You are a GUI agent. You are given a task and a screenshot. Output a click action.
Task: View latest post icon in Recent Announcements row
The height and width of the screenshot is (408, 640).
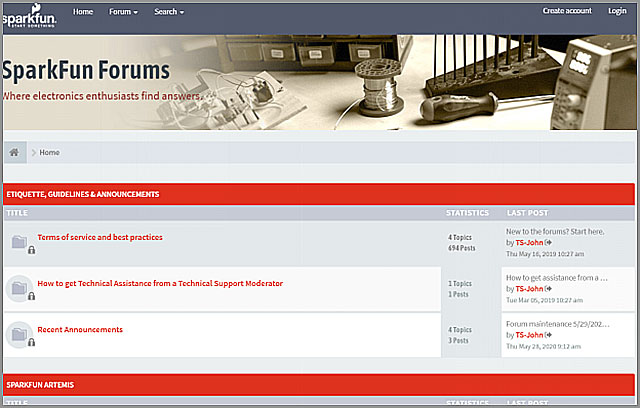(548, 335)
